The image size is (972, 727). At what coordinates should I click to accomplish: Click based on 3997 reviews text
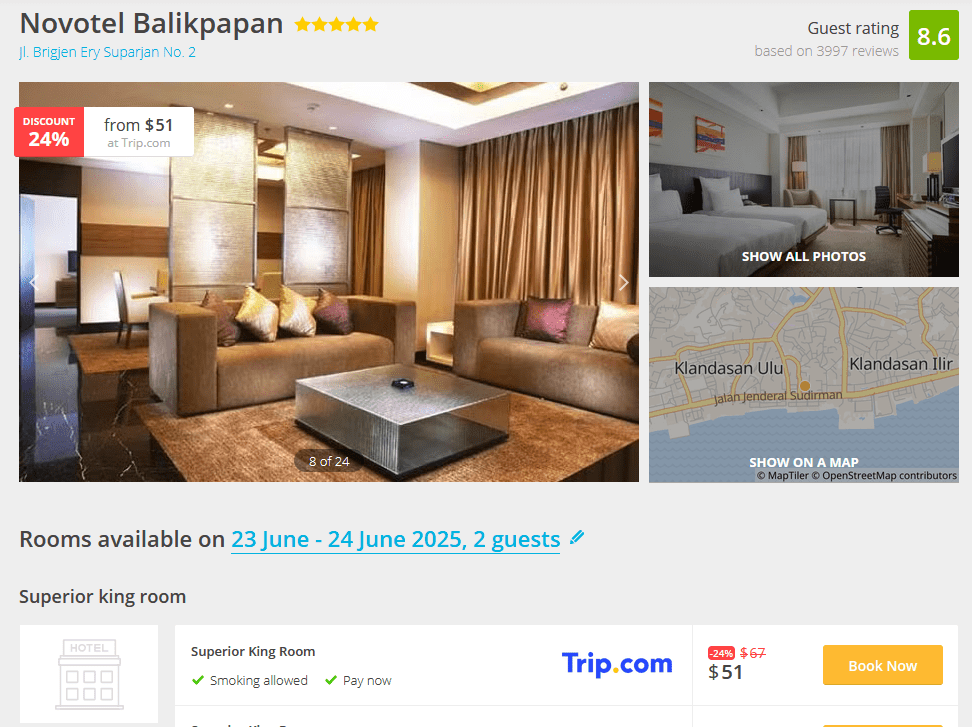[x=826, y=51]
